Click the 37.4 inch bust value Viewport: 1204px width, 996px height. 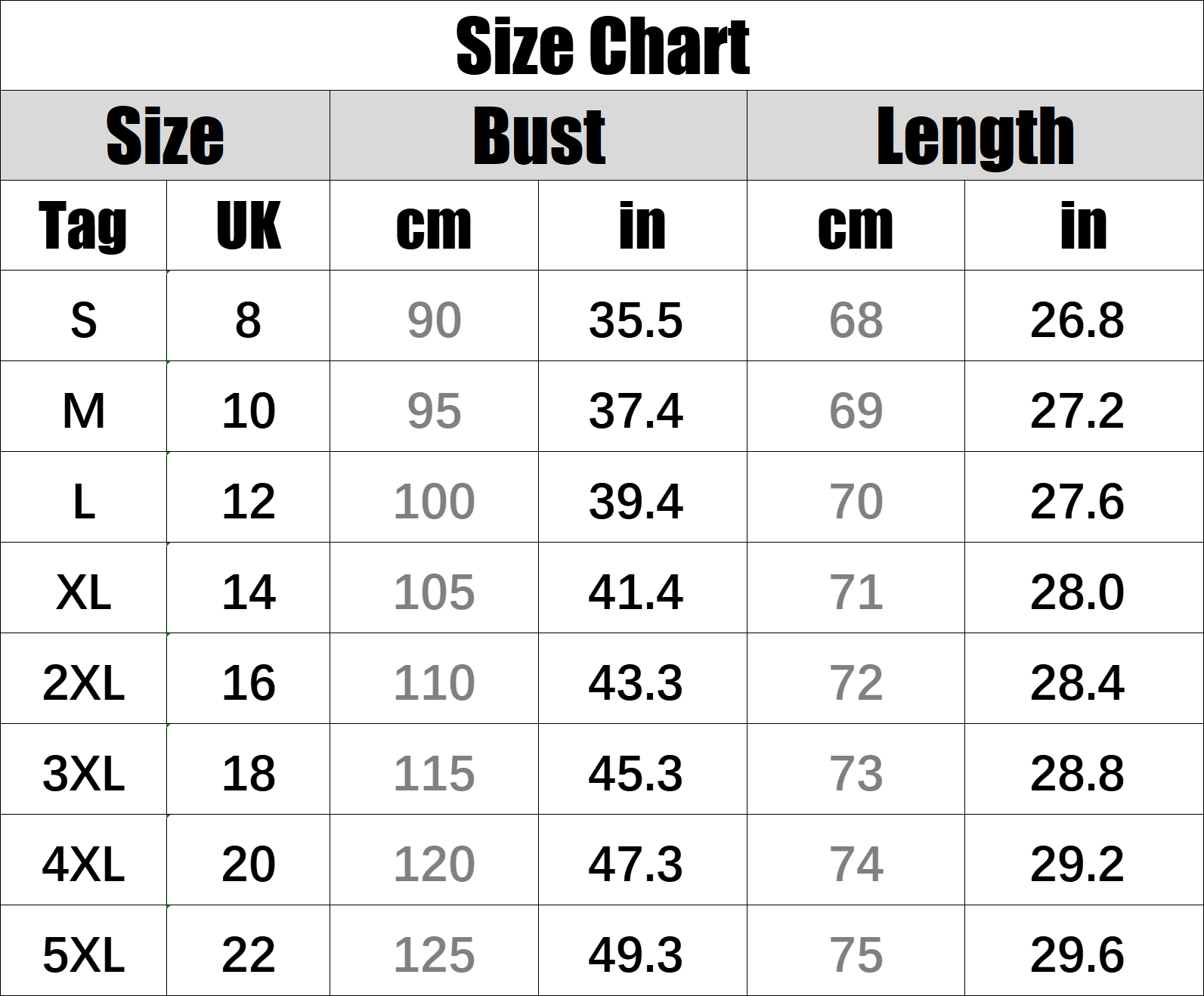point(636,410)
